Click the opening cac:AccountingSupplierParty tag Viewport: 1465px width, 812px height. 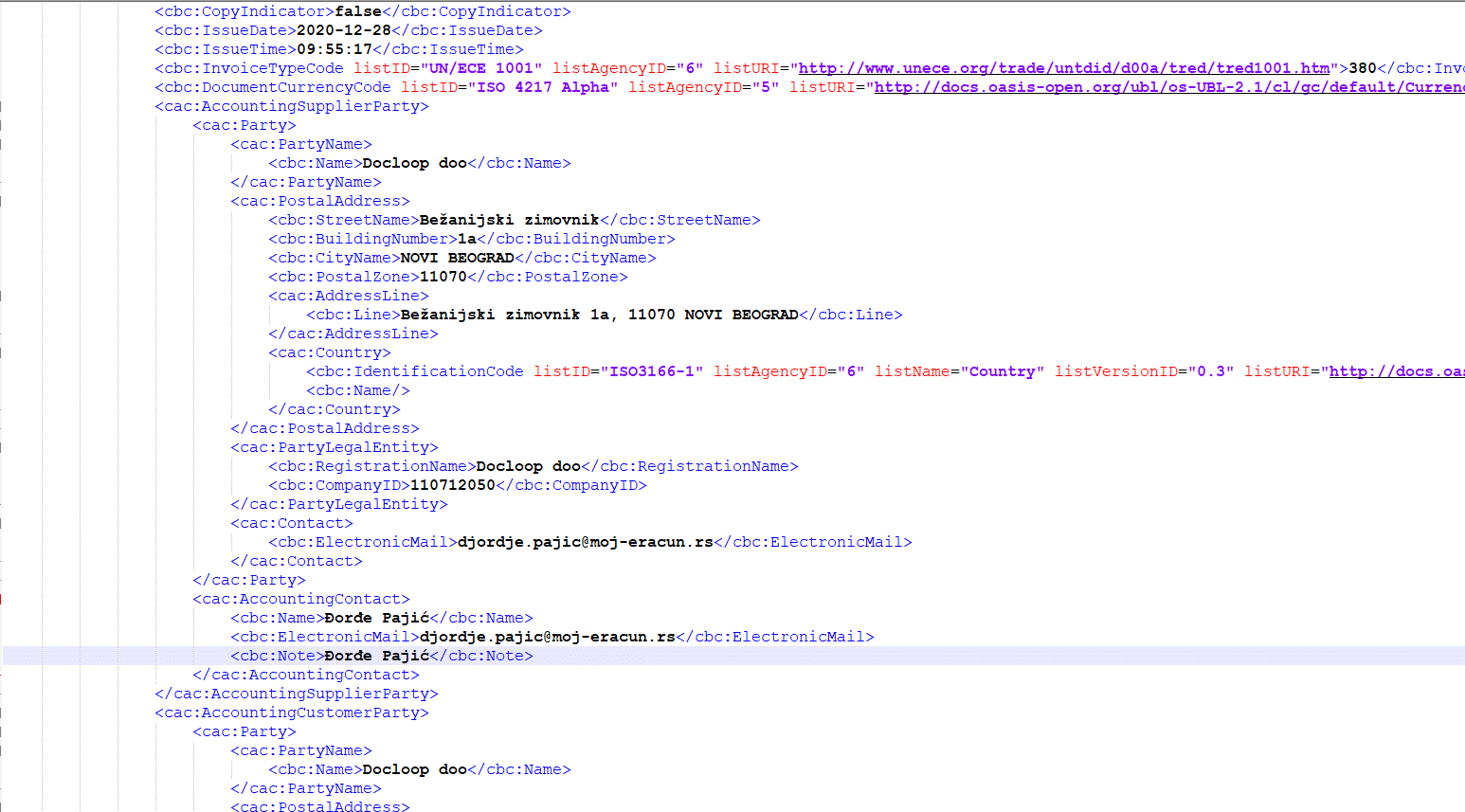pyautogui.click(x=292, y=106)
